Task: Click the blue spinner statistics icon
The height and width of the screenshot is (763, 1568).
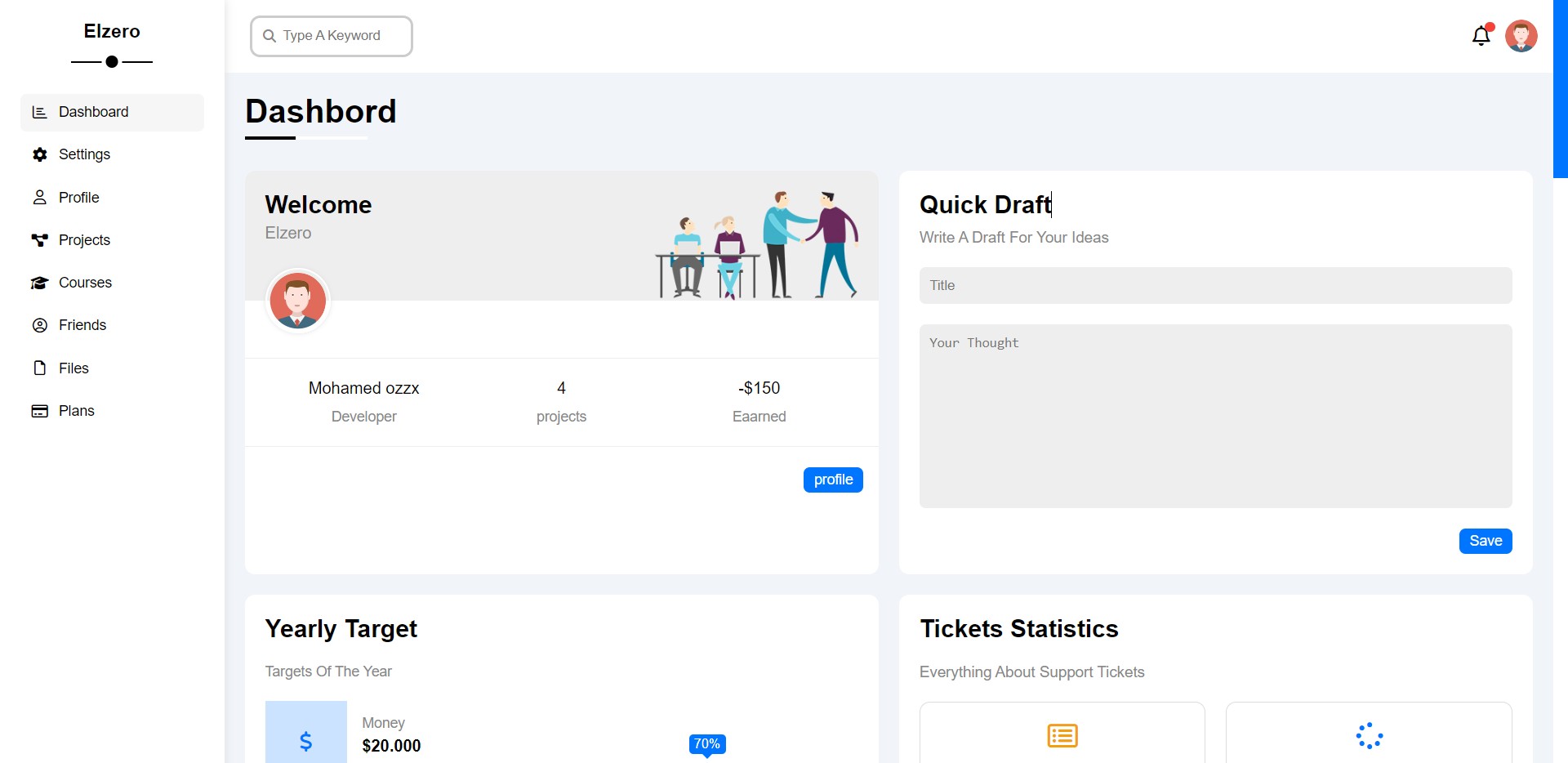Action: [1369, 736]
